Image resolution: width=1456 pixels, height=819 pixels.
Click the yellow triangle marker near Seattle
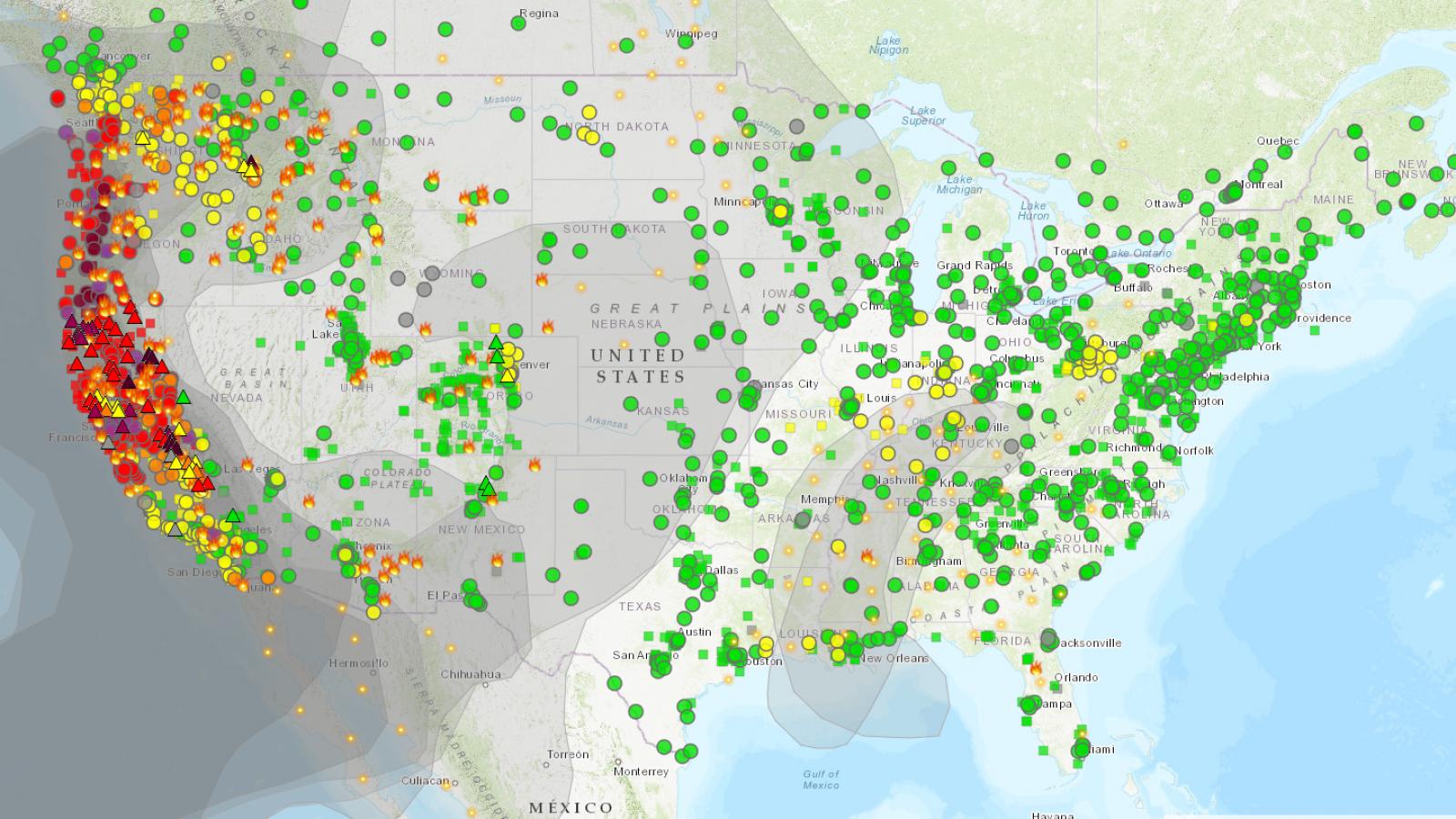coord(143,137)
